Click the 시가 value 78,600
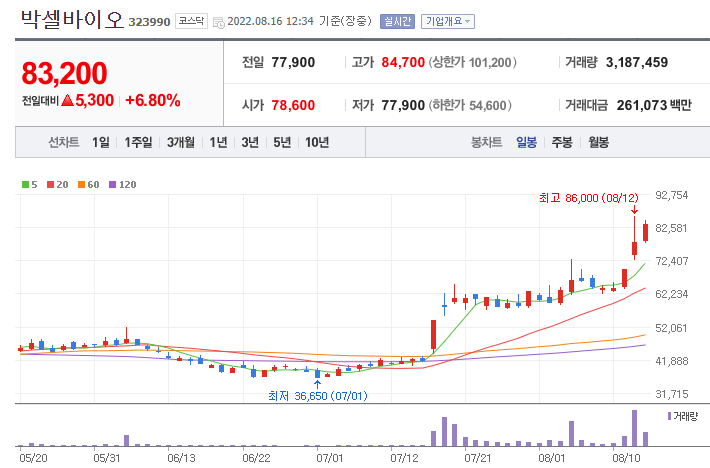710x468 pixels. (293, 105)
